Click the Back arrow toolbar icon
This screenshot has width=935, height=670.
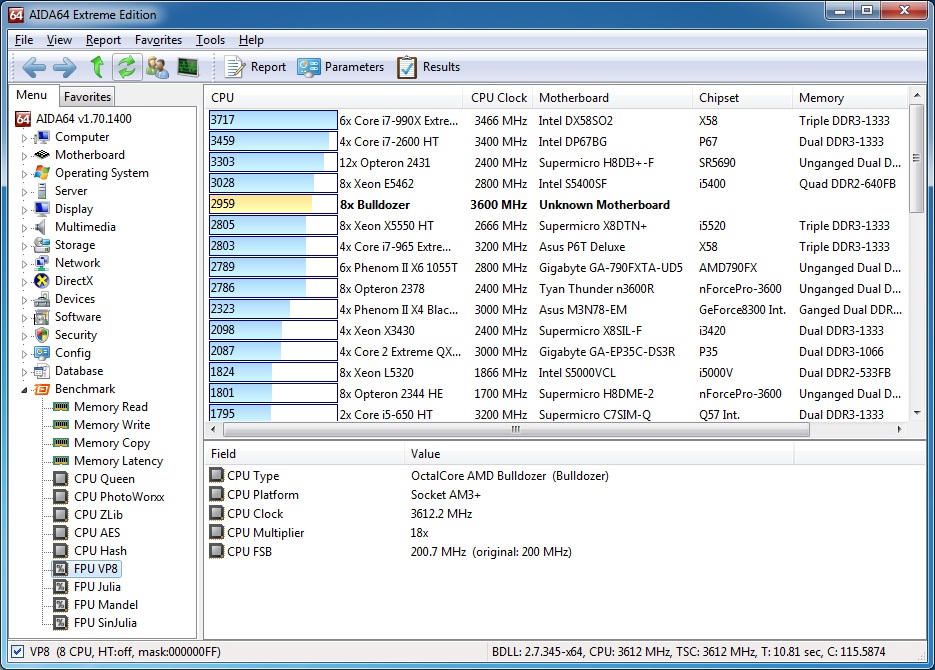tap(34, 67)
